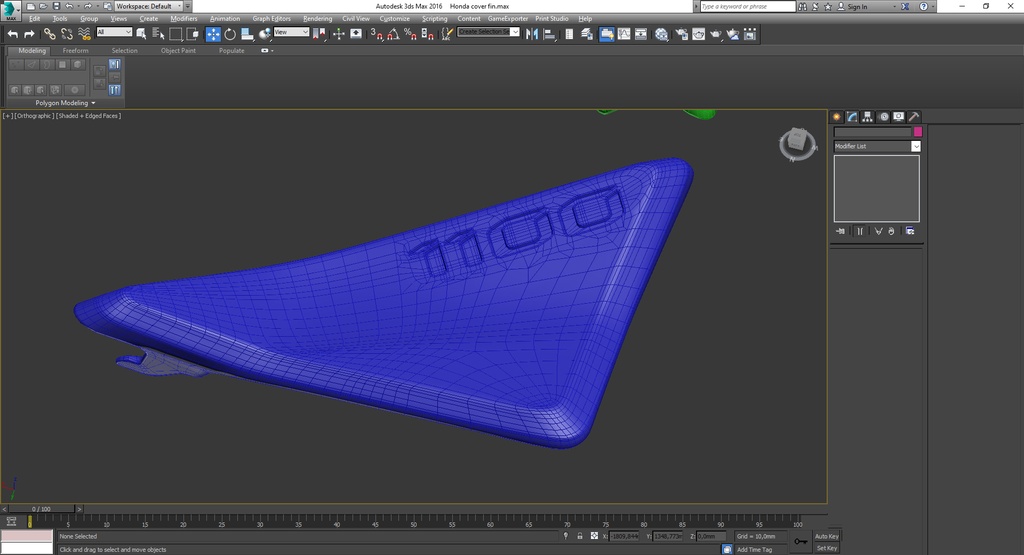
Task: Click the Render Production teapot icon
Action: click(716, 34)
